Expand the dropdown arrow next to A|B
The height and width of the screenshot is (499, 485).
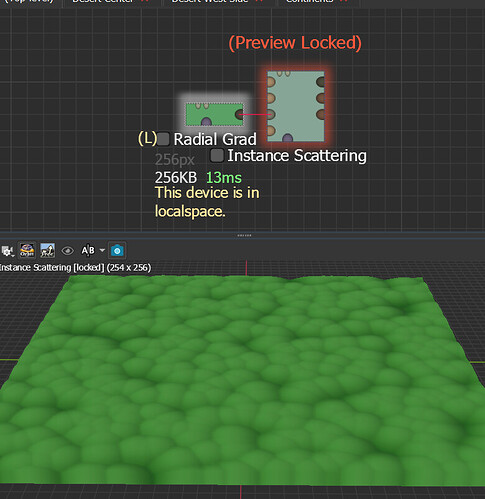click(102, 250)
